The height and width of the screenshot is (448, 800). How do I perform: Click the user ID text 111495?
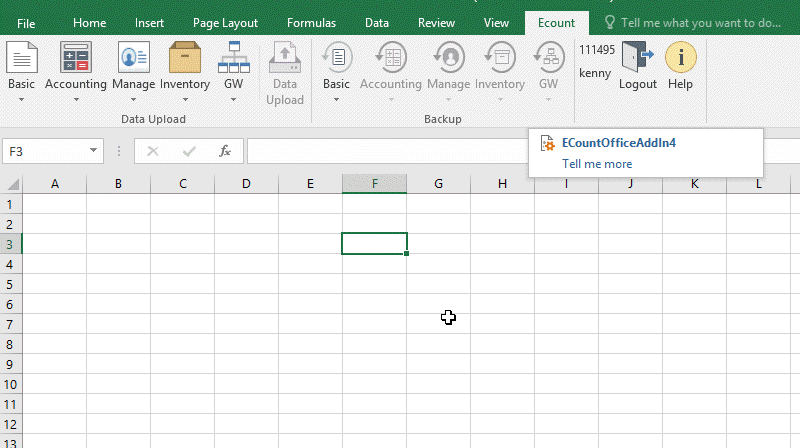tap(597, 49)
